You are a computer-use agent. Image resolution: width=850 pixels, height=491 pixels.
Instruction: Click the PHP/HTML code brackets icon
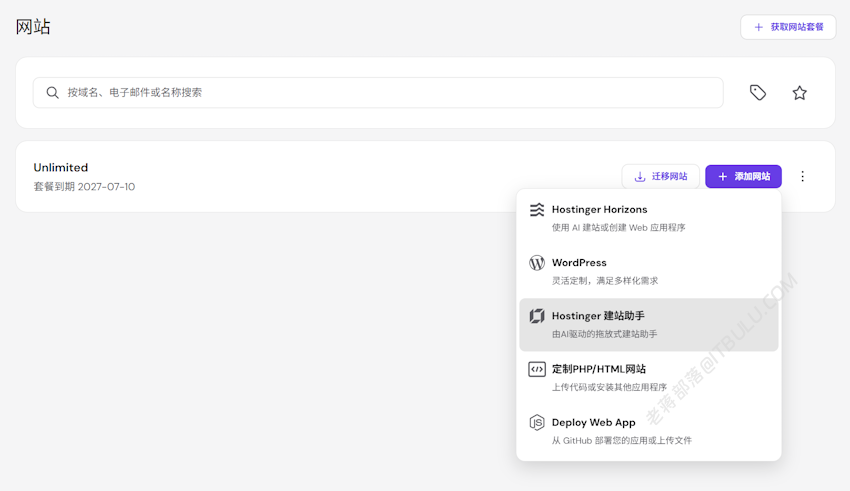tap(537, 369)
